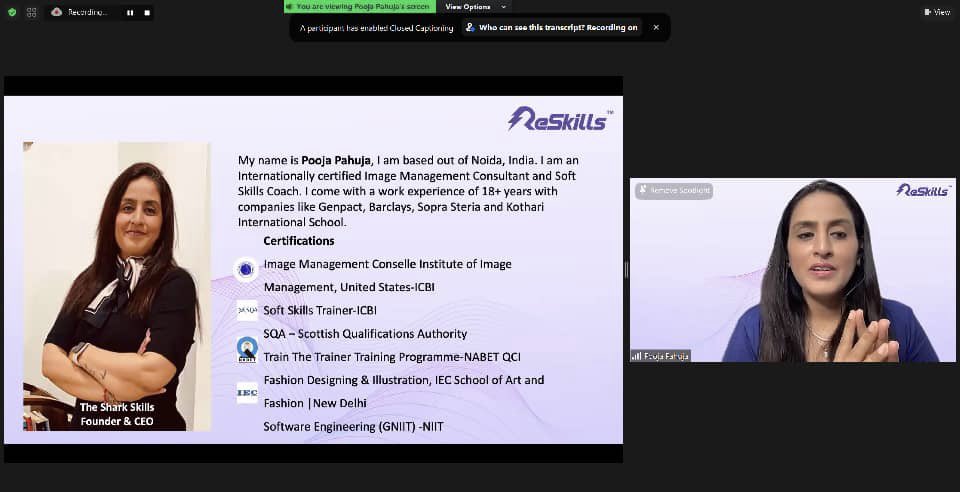Image resolution: width=960 pixels, height=492 pixels.
Task: Click the green encryption shield icon
Action: 12,12
